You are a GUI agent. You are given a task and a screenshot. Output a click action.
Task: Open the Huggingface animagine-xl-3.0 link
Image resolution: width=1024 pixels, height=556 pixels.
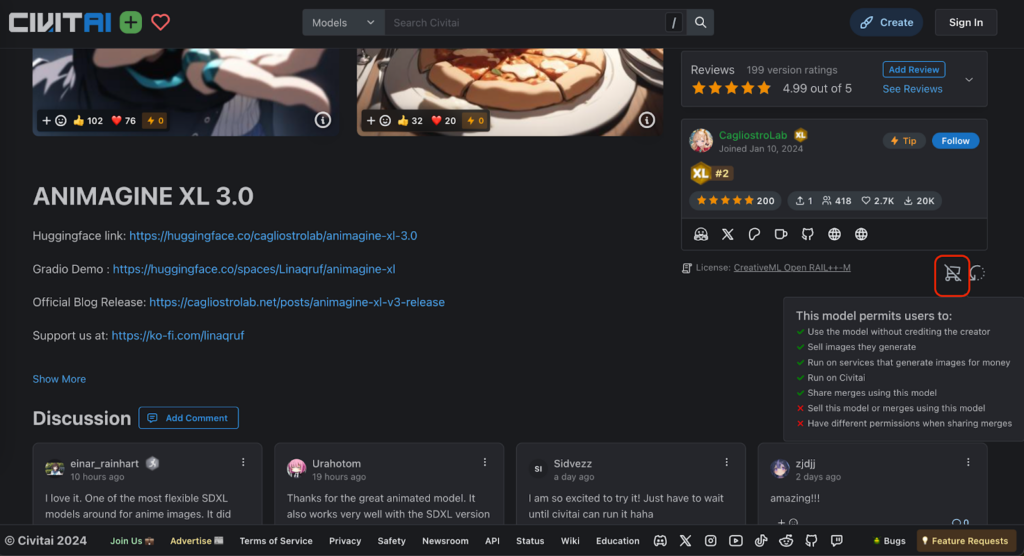coord(273,236)
